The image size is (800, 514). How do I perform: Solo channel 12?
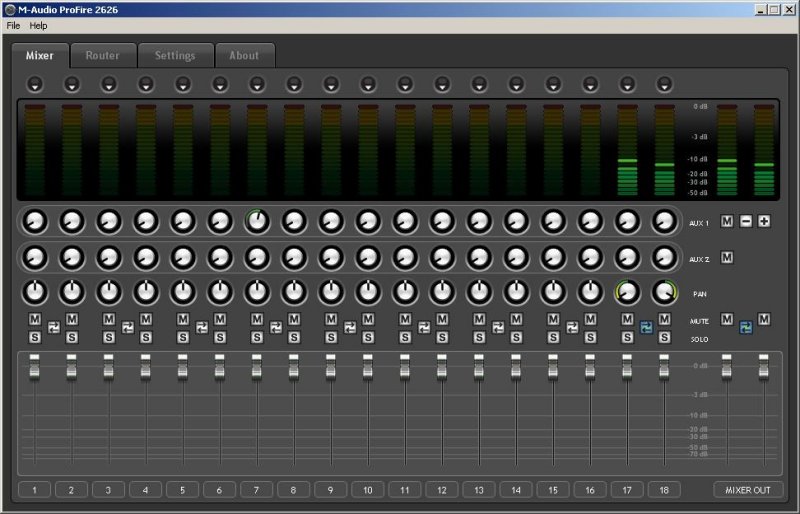point(442,337)
